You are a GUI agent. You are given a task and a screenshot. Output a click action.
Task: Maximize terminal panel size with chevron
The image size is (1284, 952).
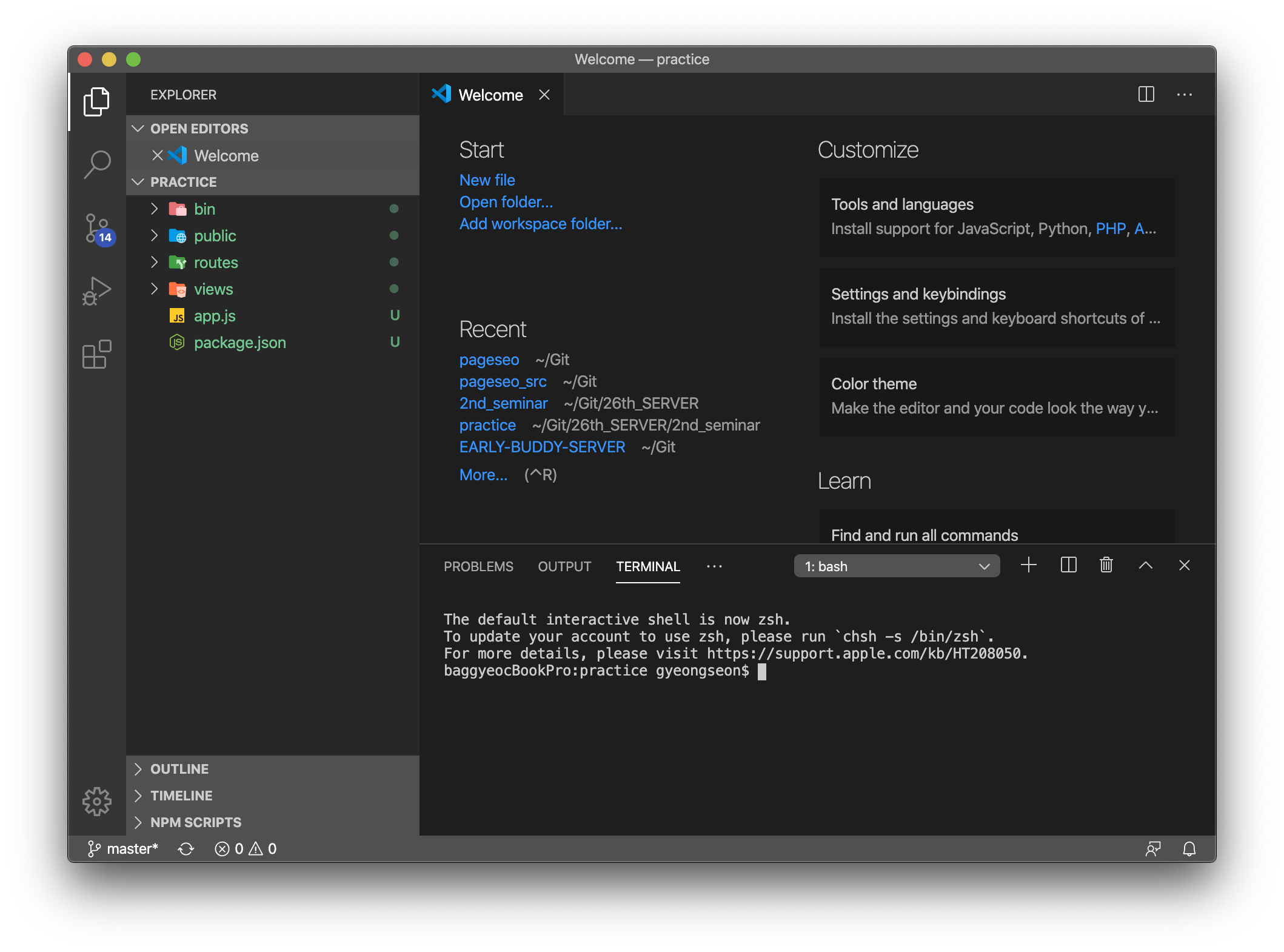(1146, 565)
